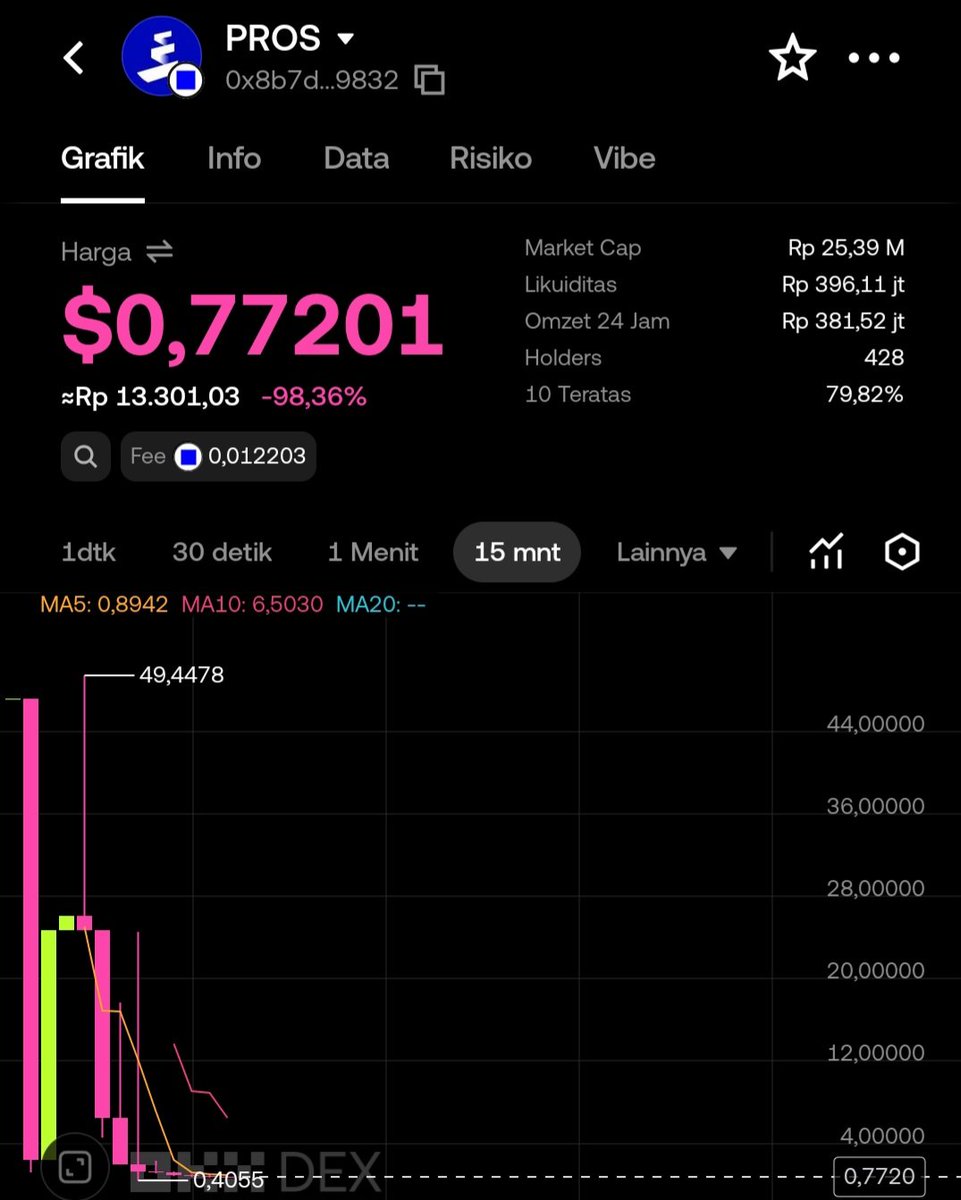This screenshot has width=961, height=1200.
Task: Go back using the left chevron
Action: pos(74,58)
